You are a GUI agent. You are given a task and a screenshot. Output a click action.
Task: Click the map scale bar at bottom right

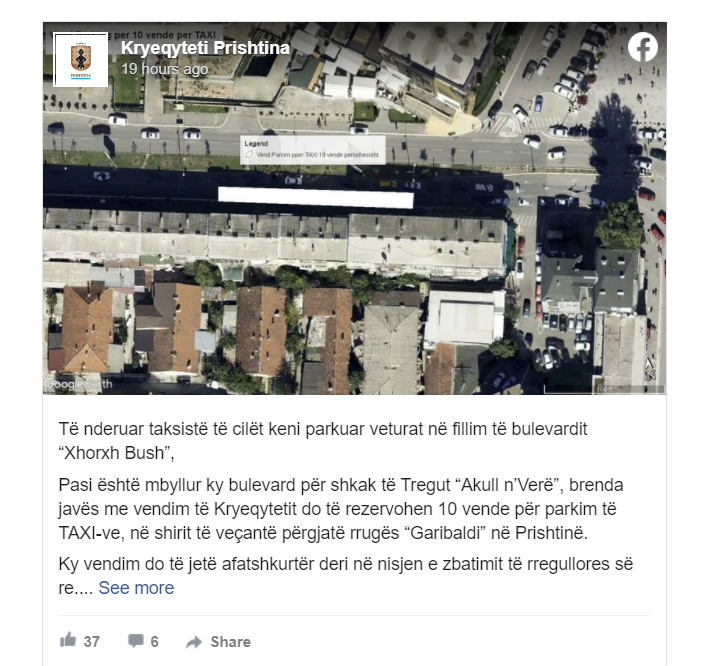(604, 388)
